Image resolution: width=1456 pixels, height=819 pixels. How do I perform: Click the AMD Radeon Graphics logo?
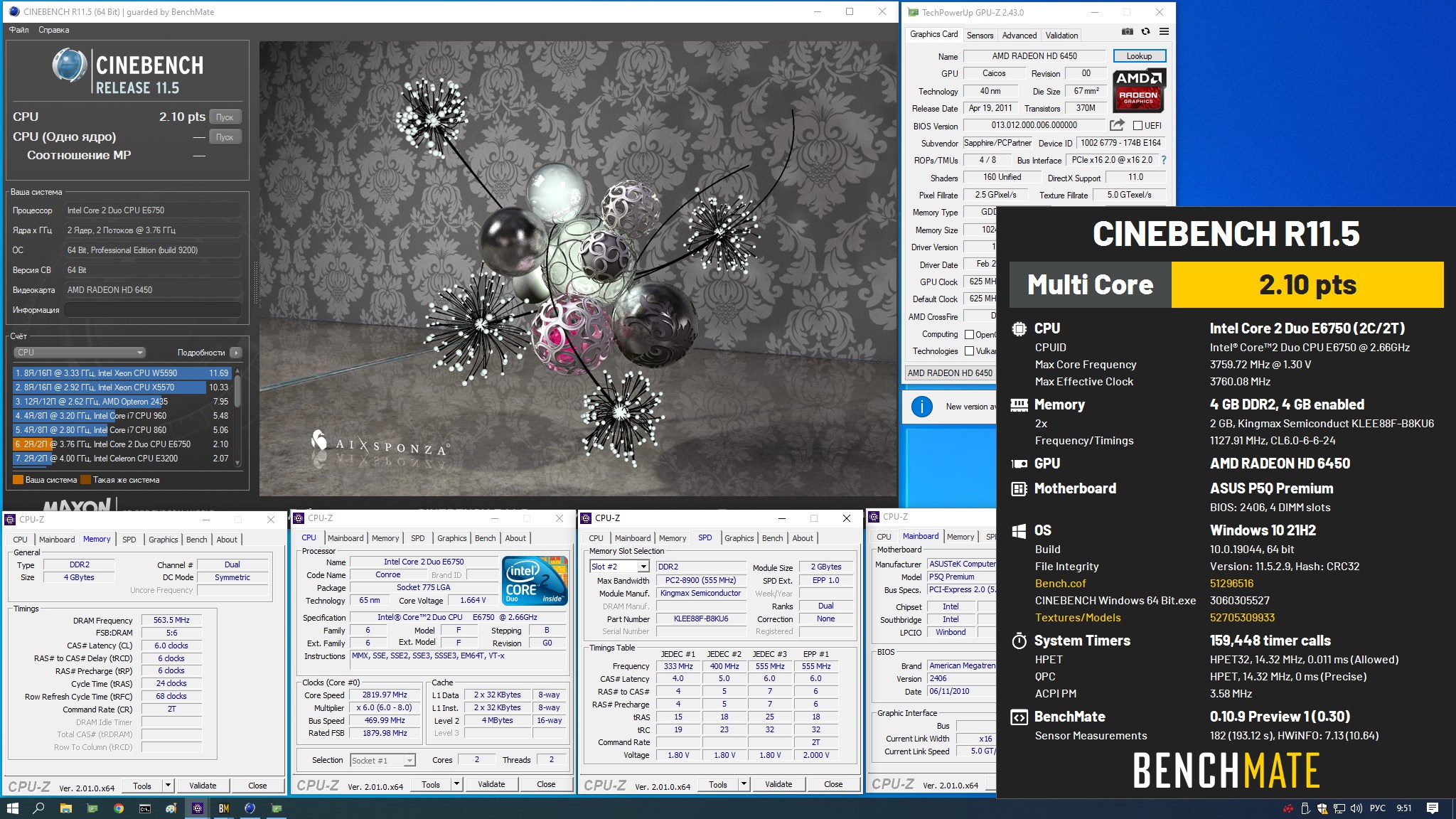(1138, 90)
